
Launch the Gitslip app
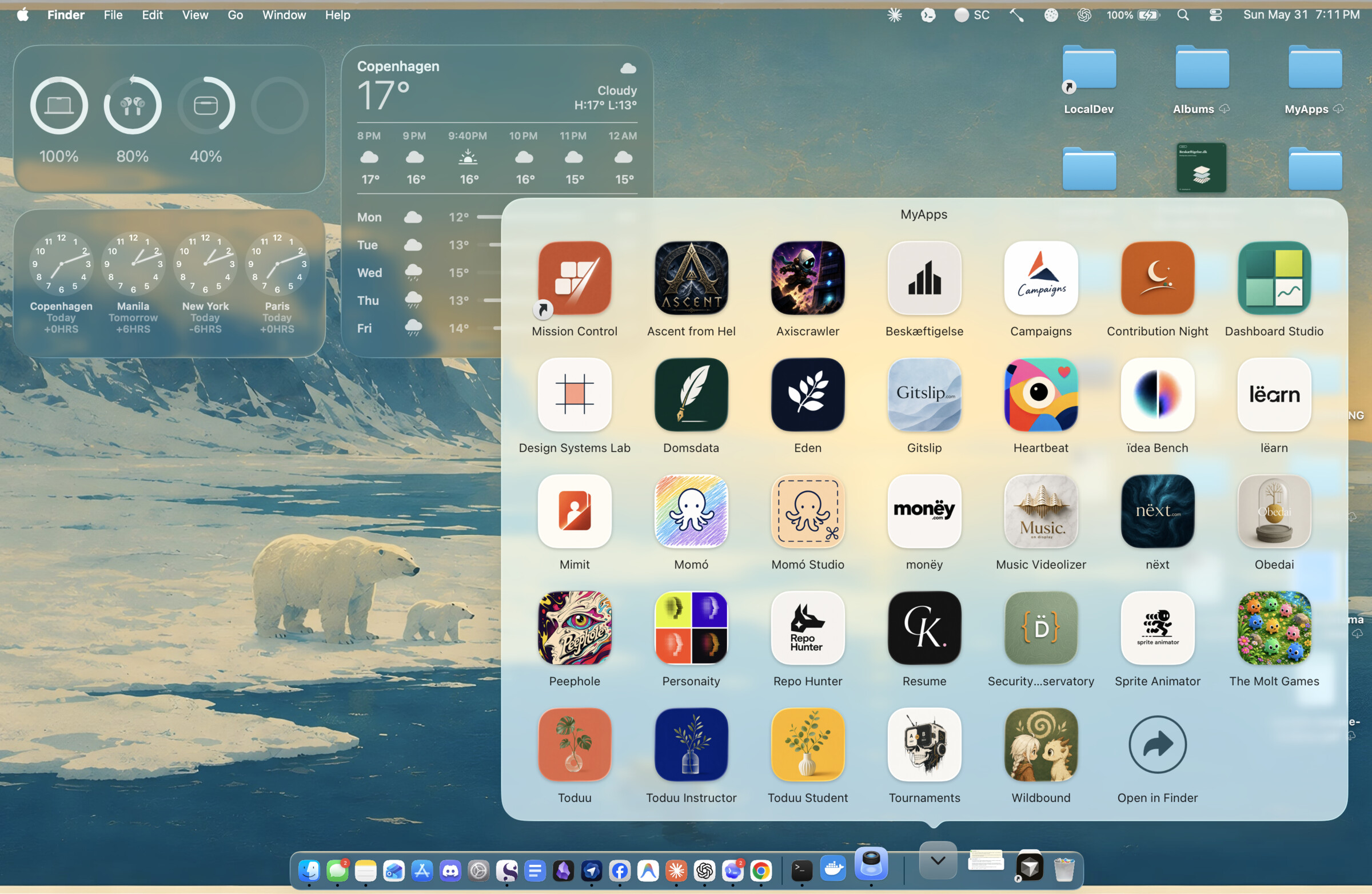[x=924, y=395]
